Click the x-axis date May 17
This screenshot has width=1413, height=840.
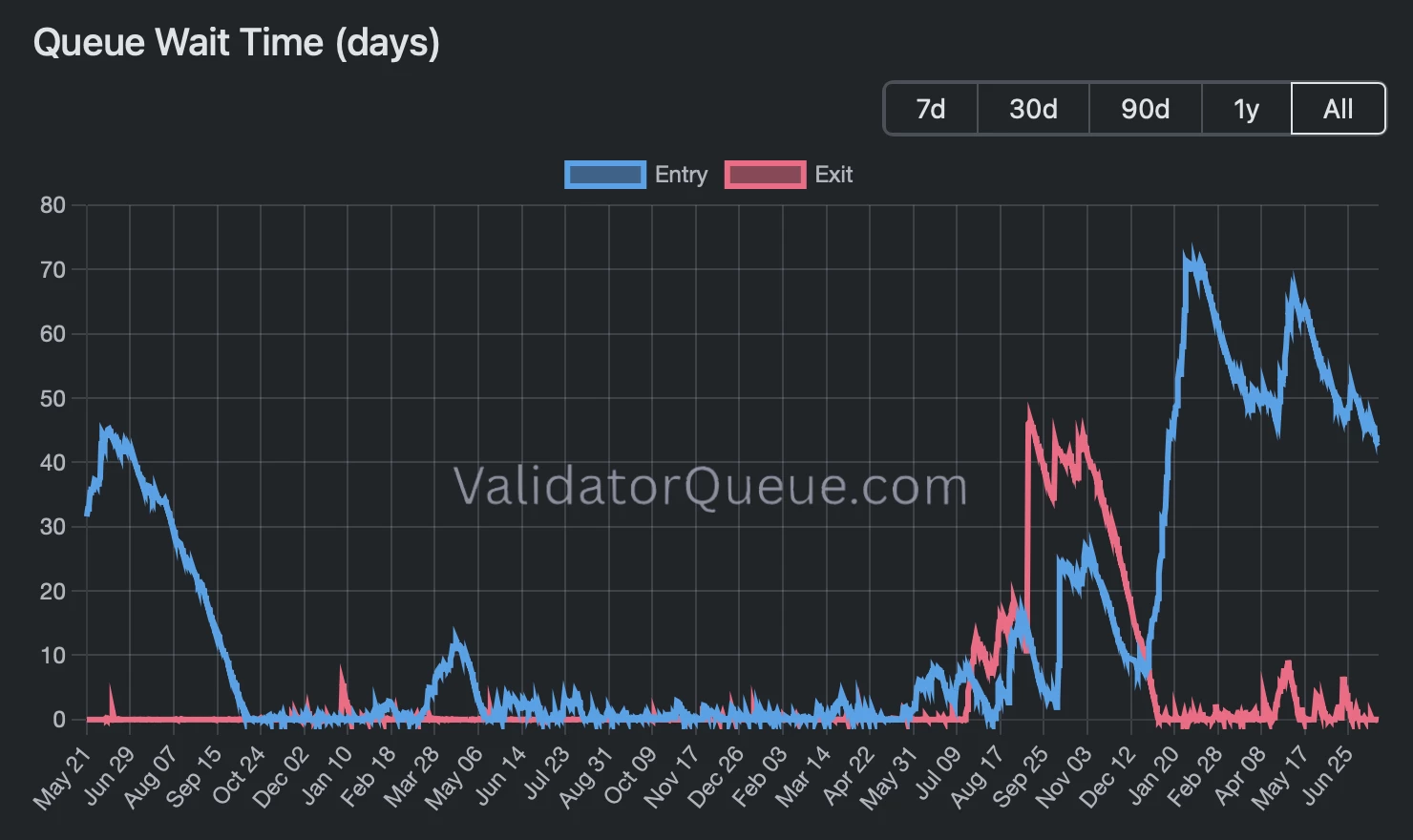[1280, 778]
